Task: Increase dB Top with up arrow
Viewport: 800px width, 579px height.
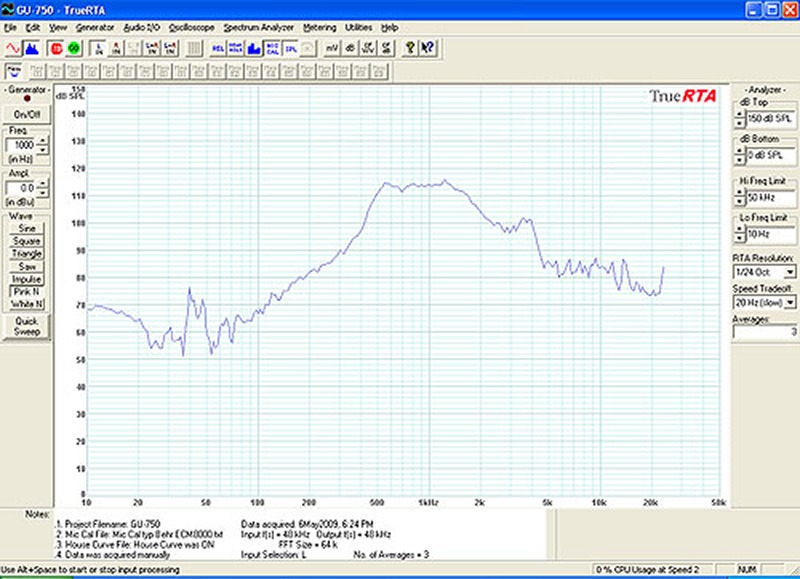Action: [x=740, y=115]
